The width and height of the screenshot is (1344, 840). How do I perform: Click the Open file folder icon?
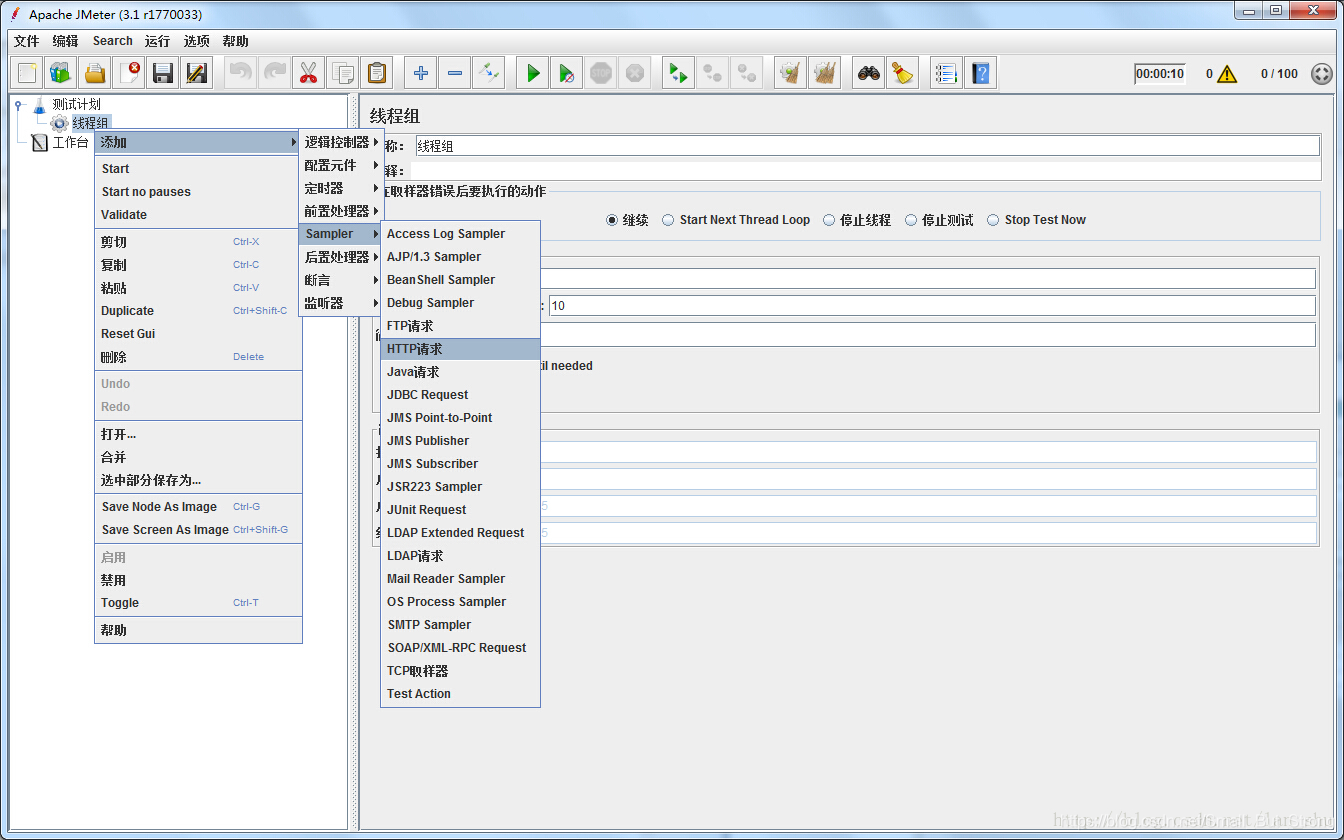tap(95, 73)
